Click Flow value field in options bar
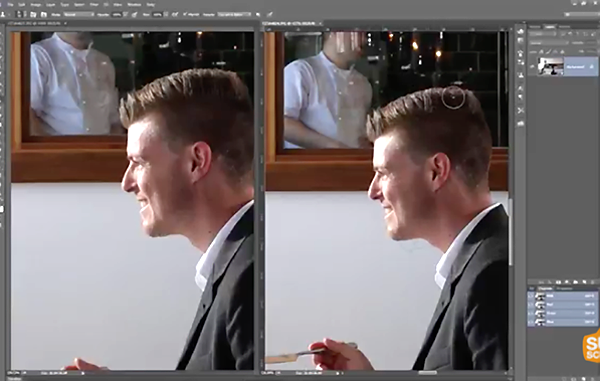 (x=157, y=14)
